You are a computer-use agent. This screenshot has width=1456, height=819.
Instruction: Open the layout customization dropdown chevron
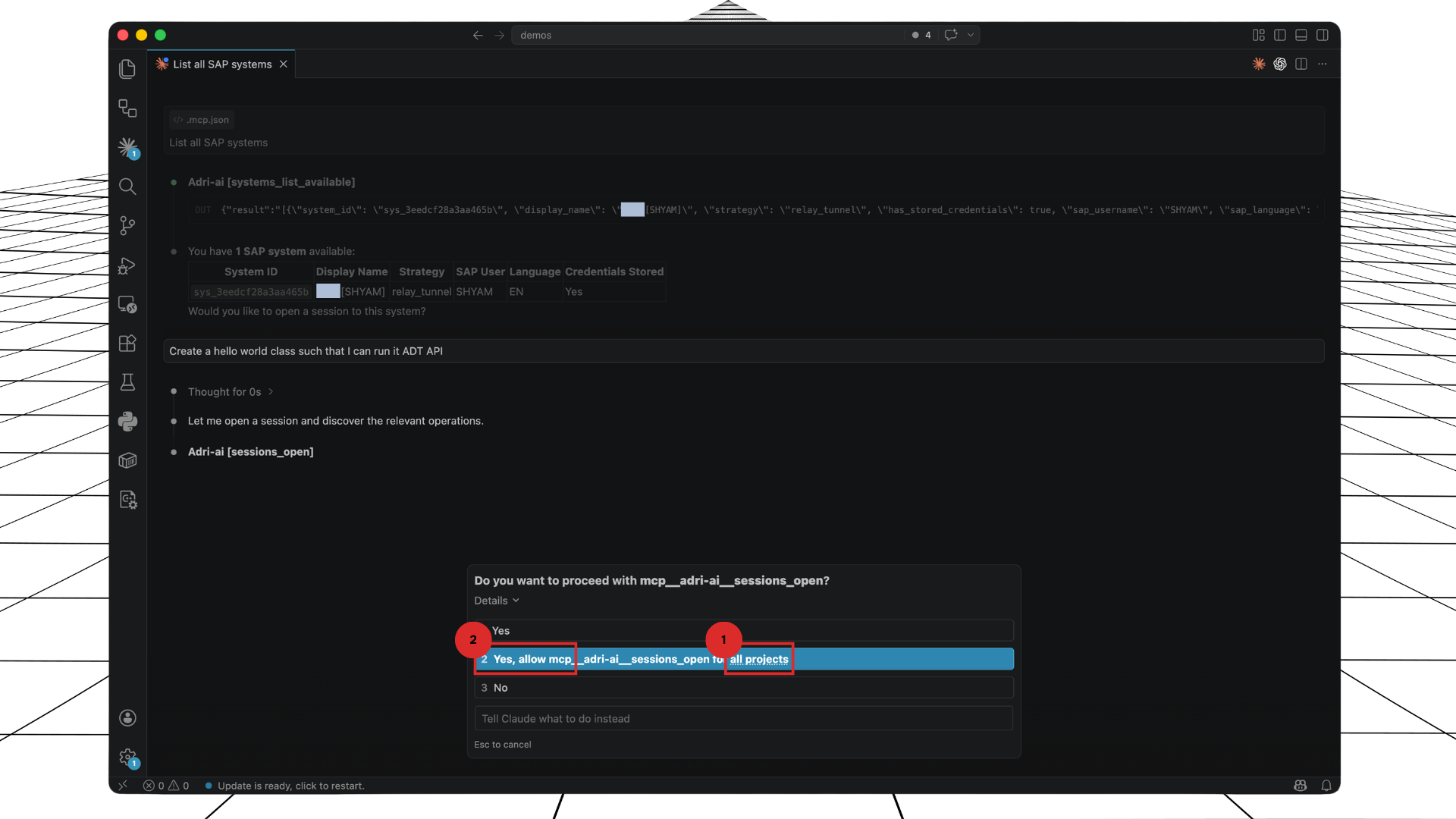coord(972,35)
